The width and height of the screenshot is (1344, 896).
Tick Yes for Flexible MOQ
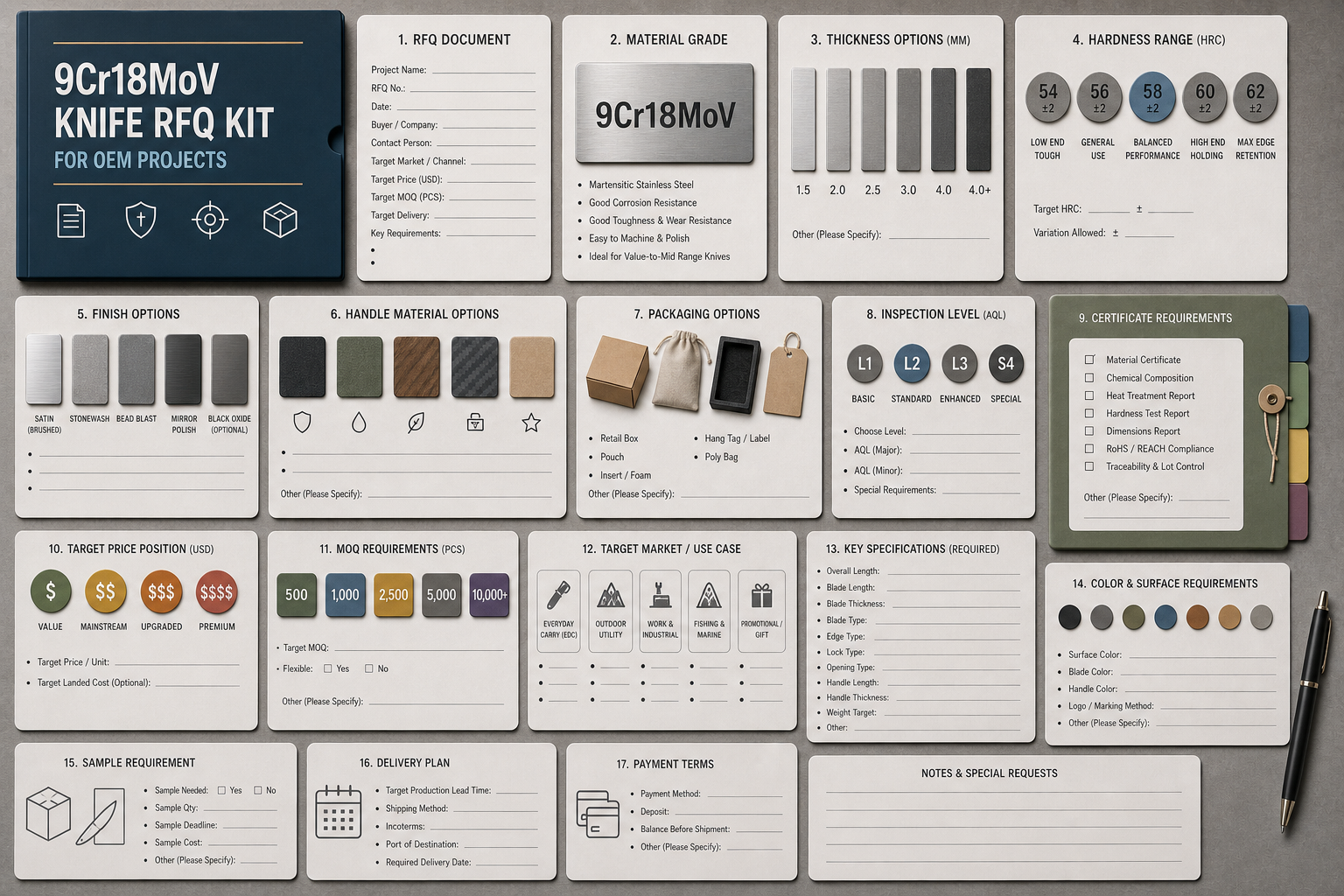pos(328,668)
